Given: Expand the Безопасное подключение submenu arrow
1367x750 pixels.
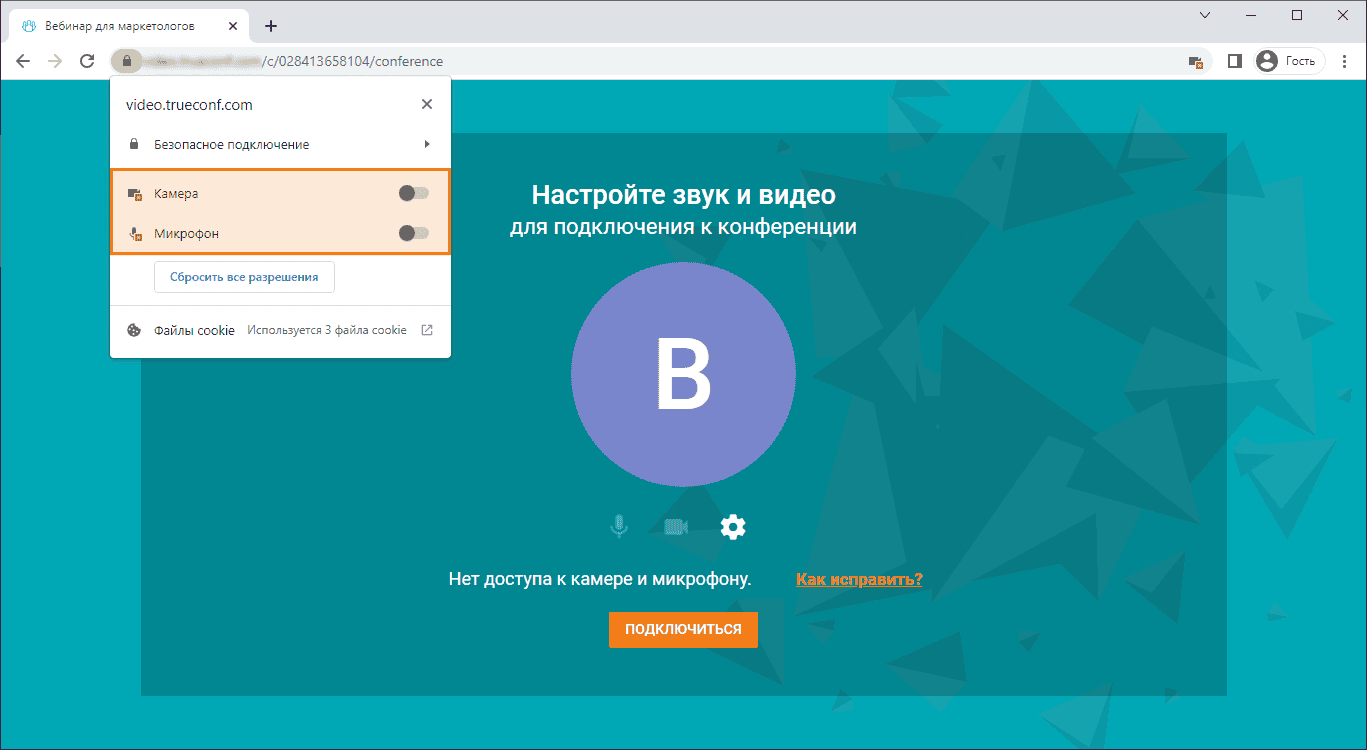Looking at the screenshot, I should [x=427, y=144].
